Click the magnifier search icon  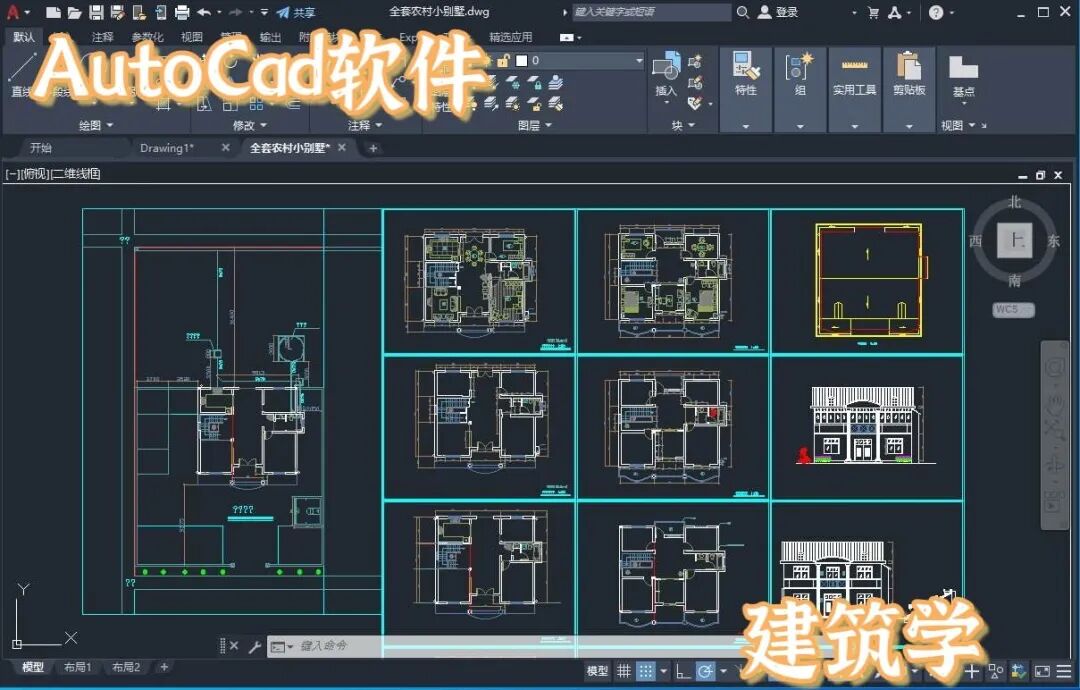pyautogui.click(x=742, y=12)
